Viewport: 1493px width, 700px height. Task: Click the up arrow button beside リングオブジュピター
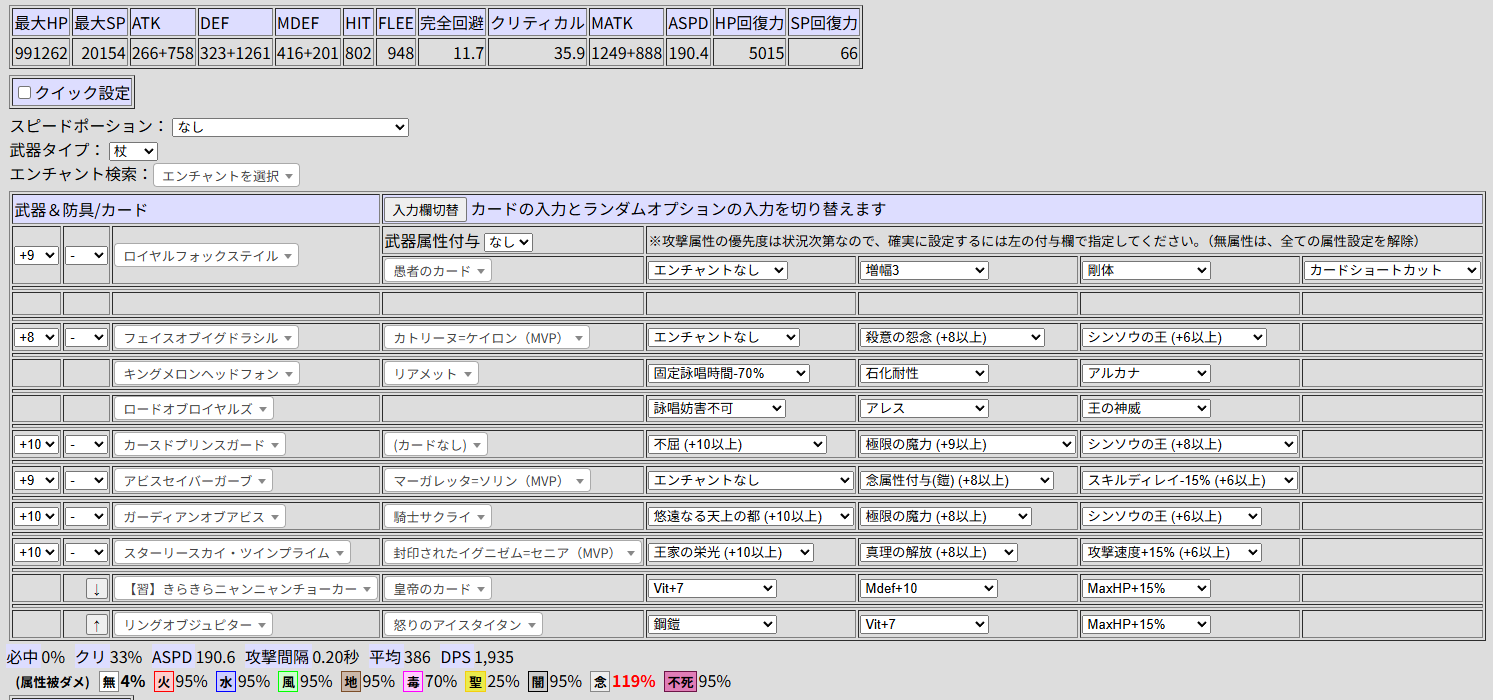[96, 625]
